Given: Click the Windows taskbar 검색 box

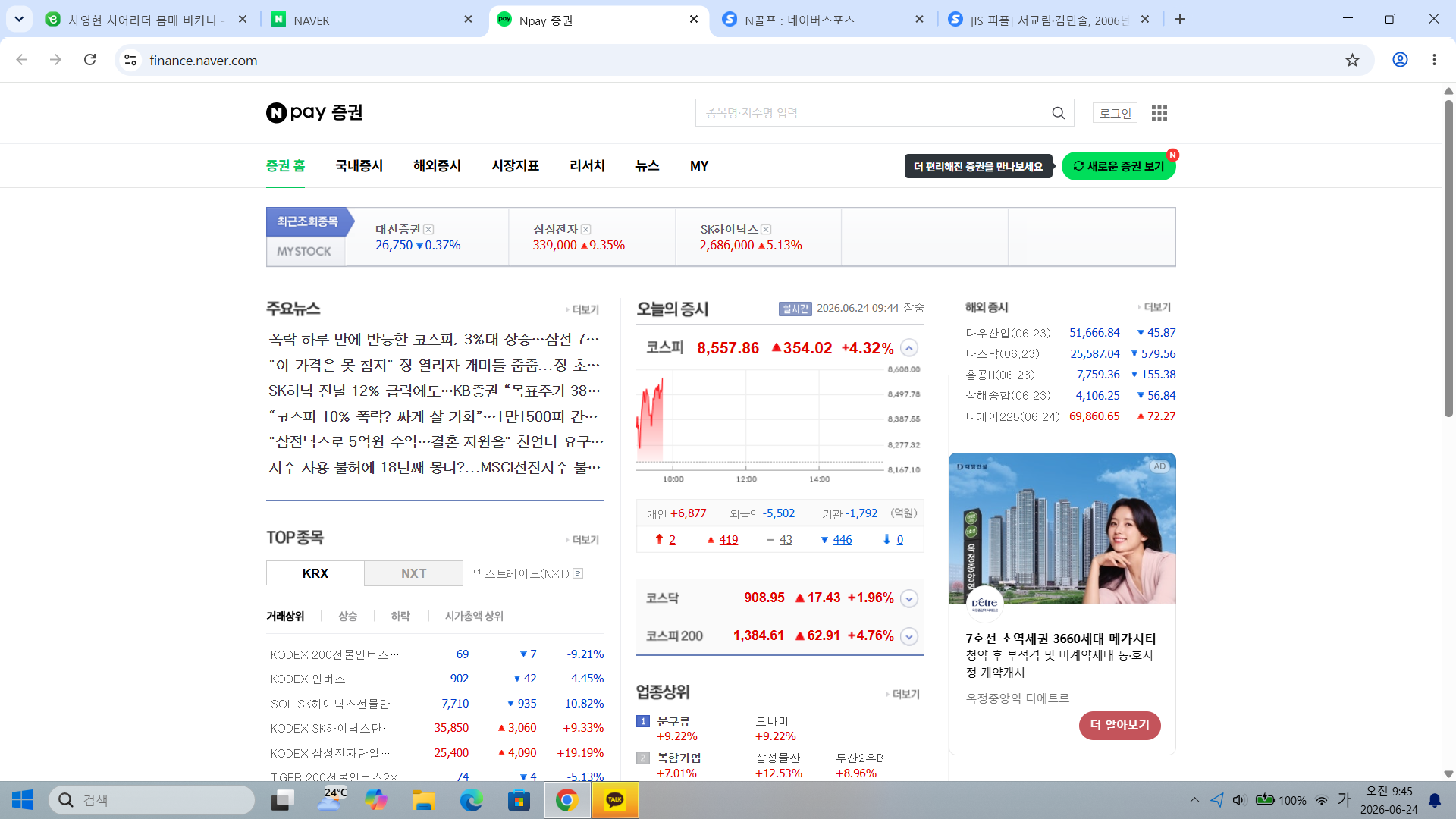Looking at the screenshot, I should coord(152,800).
